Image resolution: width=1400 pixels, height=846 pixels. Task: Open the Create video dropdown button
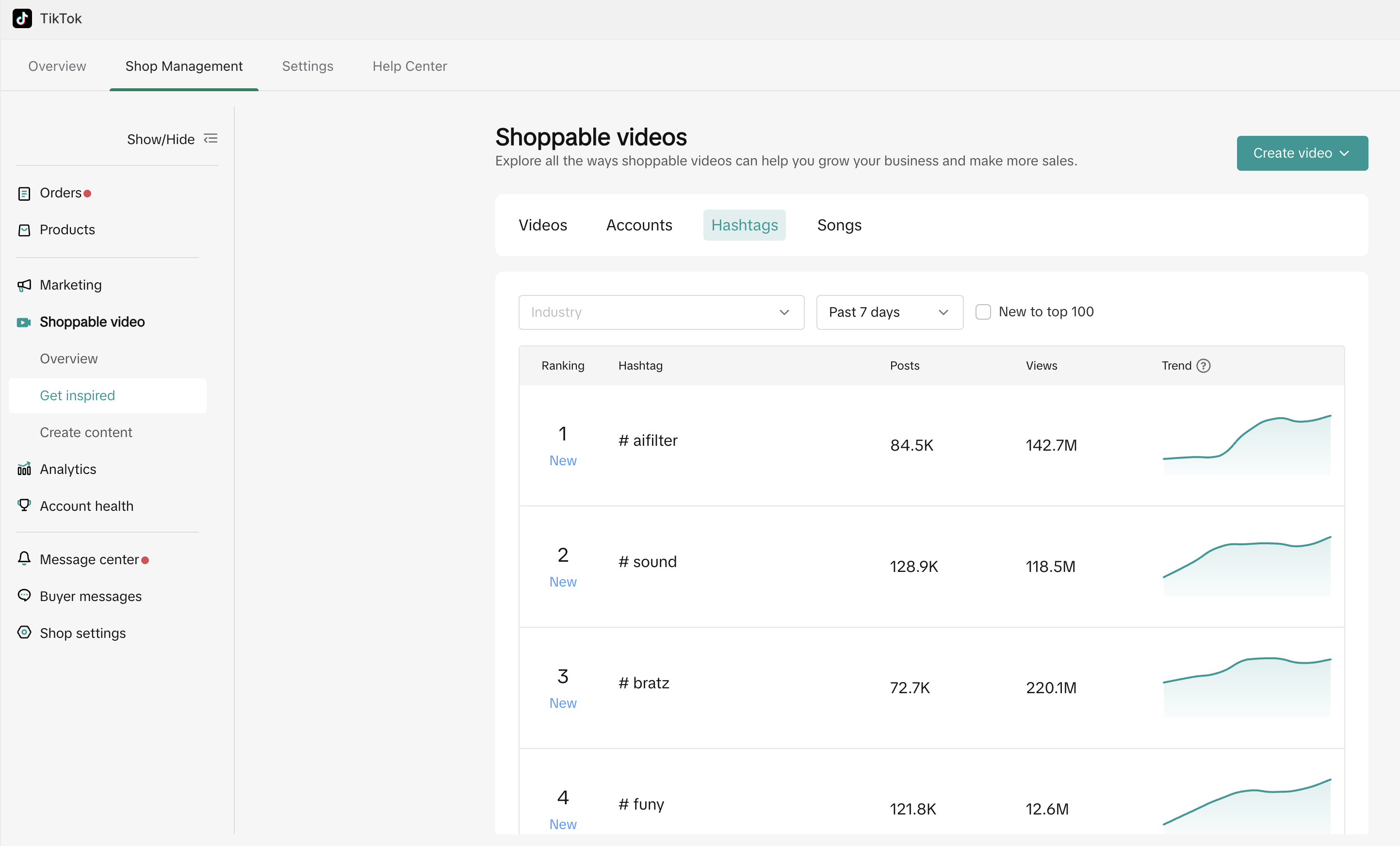pos(1302,153)
